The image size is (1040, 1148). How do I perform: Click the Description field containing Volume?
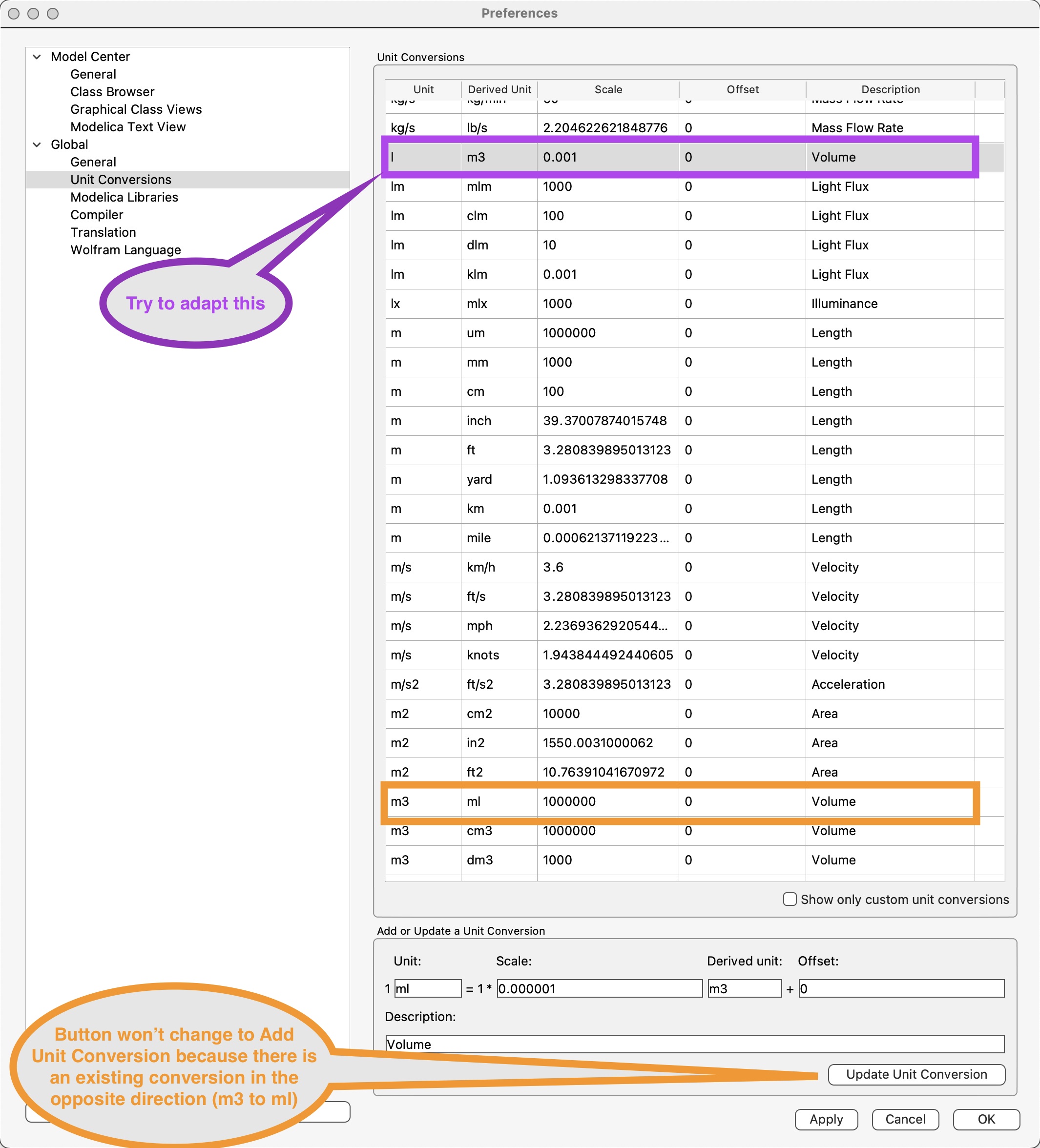(x=694, y=1044)
